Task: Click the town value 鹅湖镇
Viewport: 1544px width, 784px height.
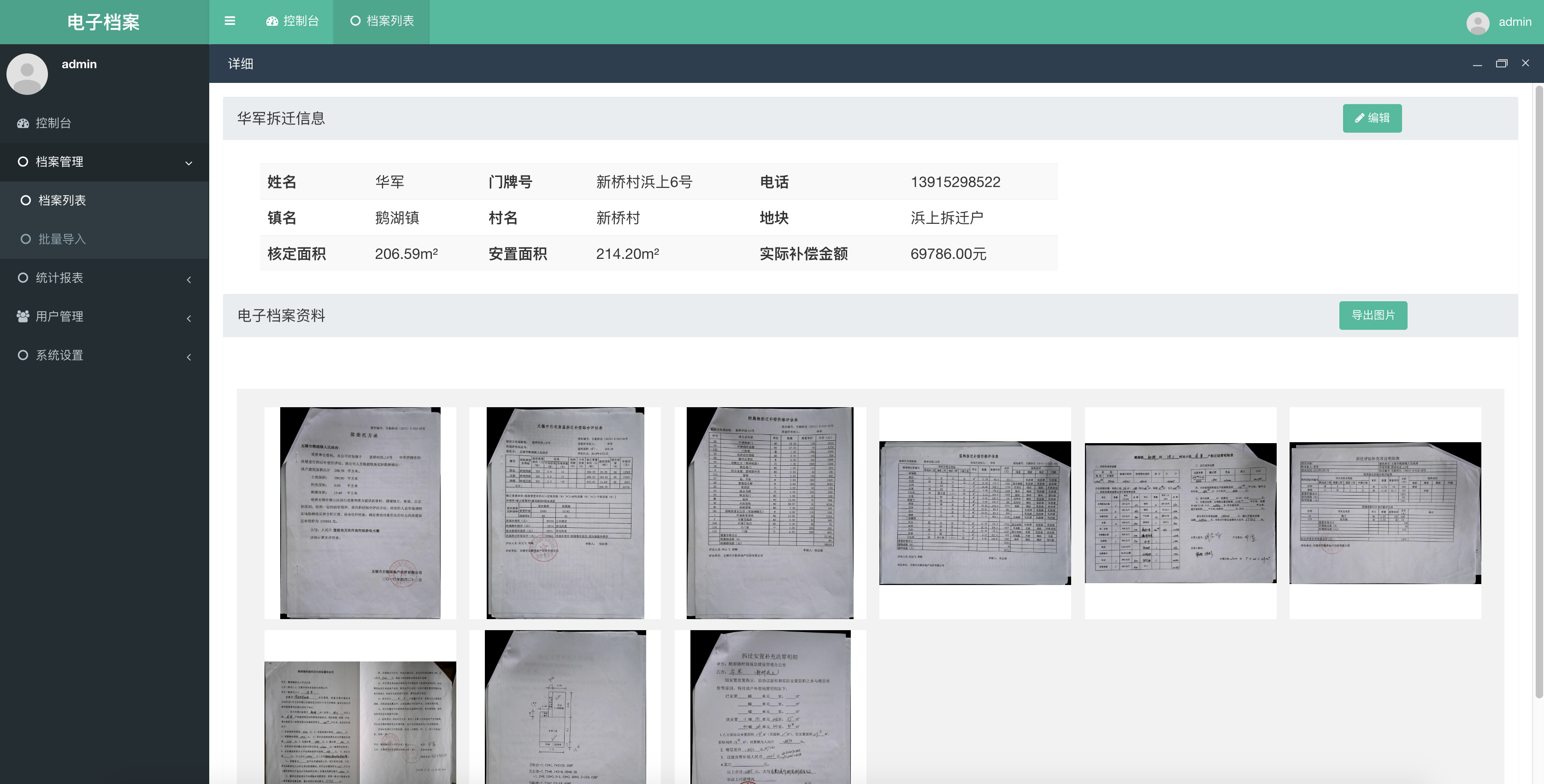Action: click(397, 218)
